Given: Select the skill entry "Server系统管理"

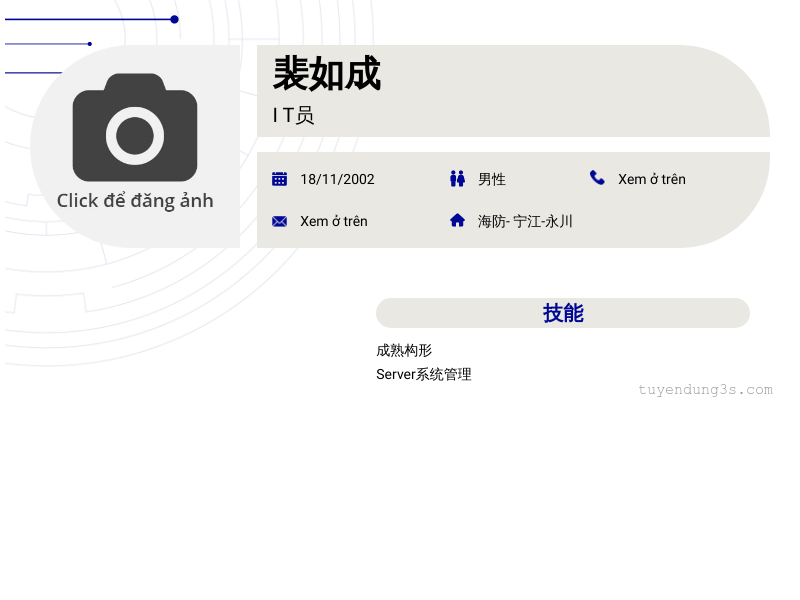Looking at the screenshot, I should pyautogui.click(x=423, y=374).
